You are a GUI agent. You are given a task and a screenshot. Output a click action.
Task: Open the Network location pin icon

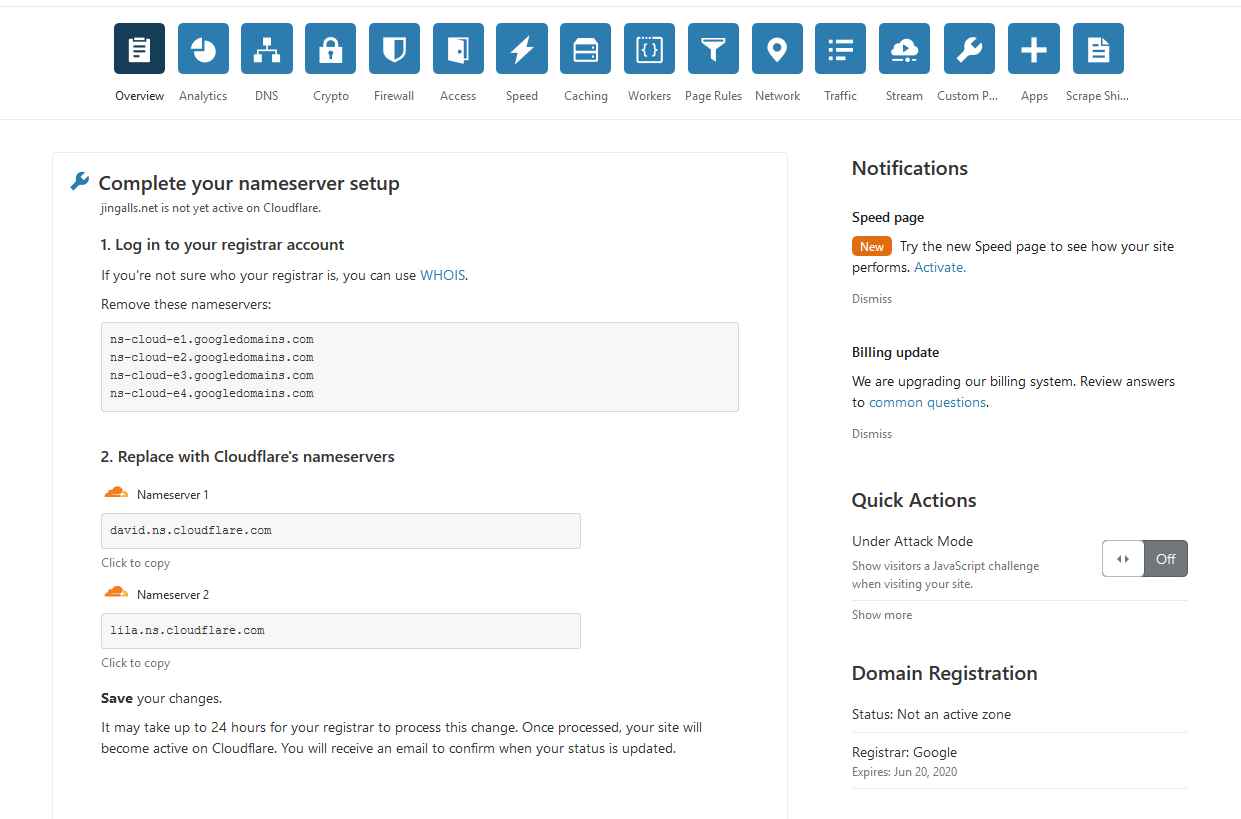[x=777, y=49]
